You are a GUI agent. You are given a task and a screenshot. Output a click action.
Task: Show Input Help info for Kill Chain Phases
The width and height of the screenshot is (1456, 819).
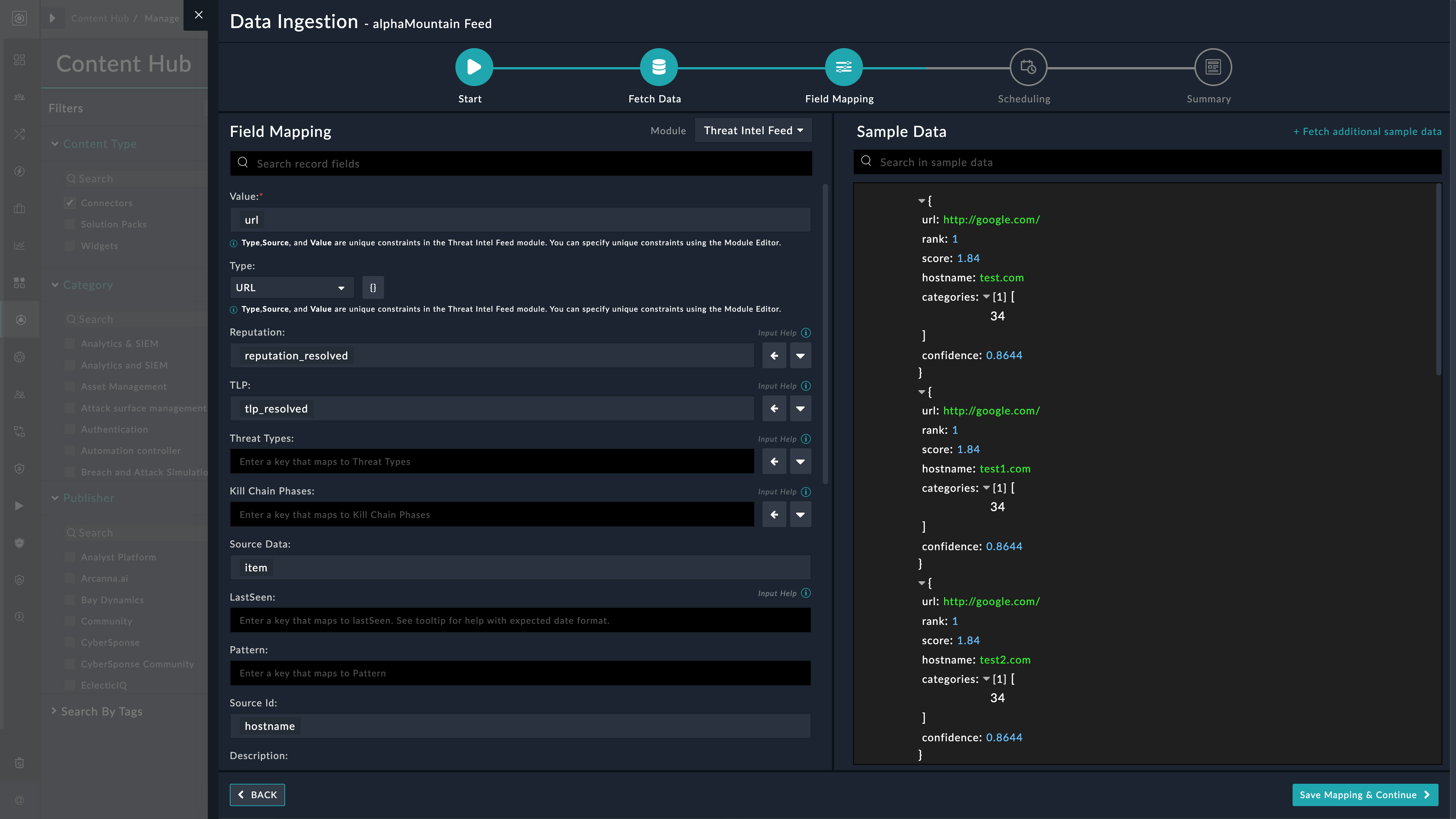click(806, 492)
